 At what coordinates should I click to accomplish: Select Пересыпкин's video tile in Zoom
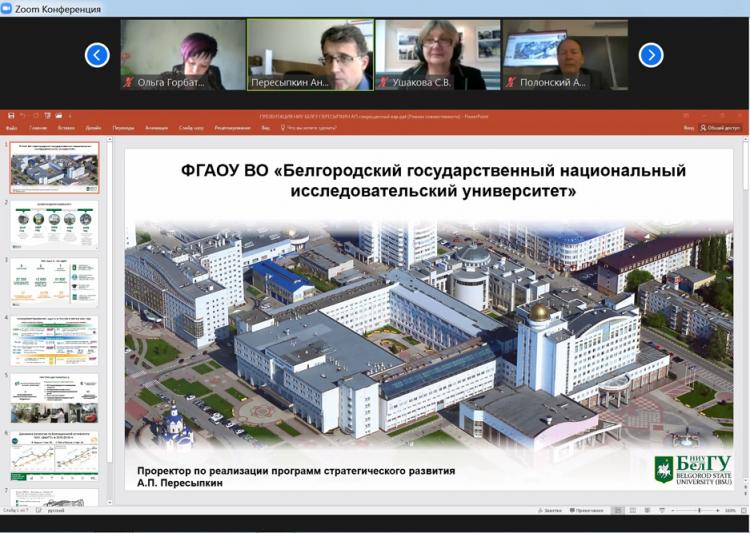pyautogui.click(x=310, y=55)
